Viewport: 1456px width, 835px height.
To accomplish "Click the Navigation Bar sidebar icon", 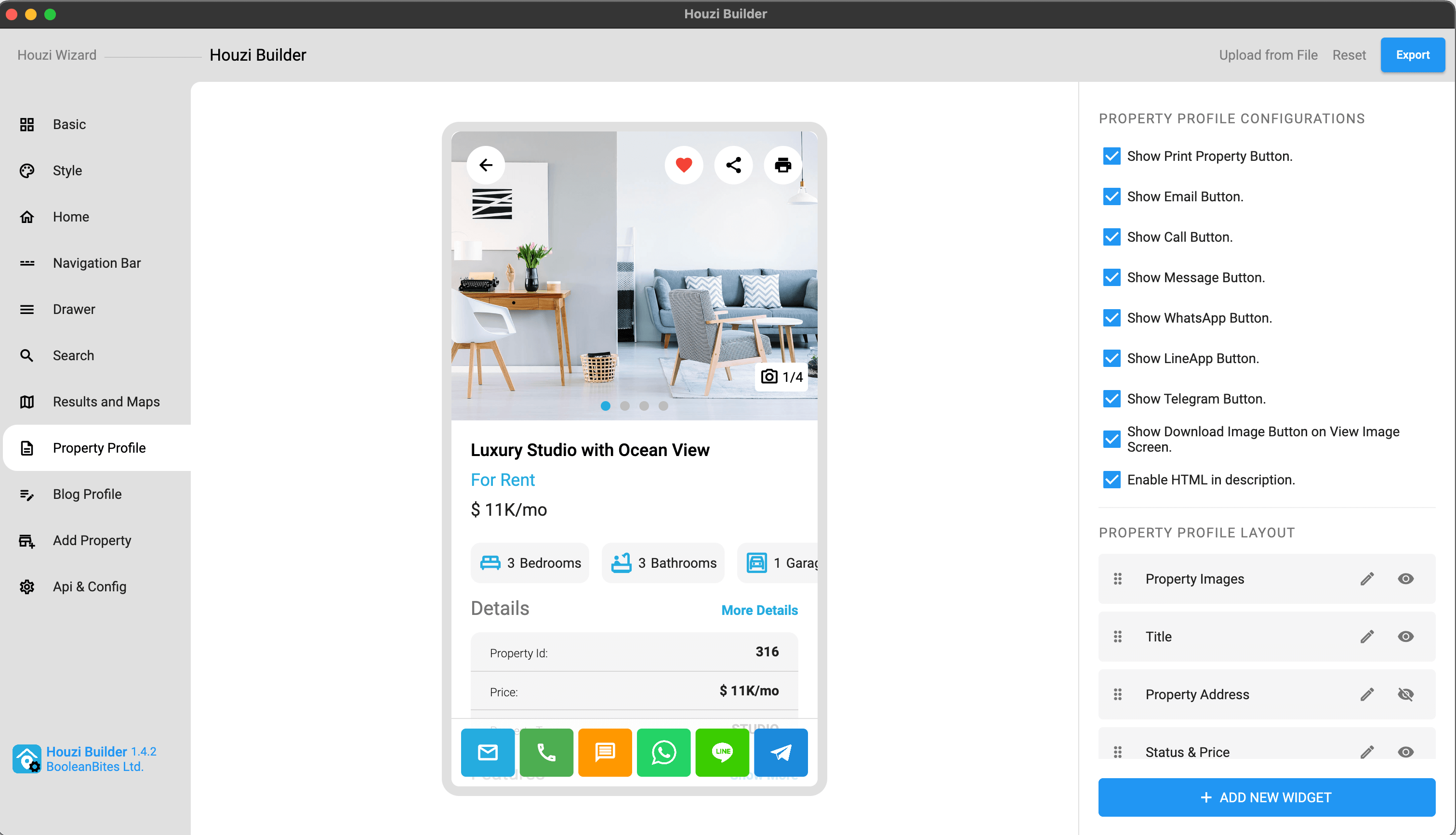I will [x=28, y=263].
